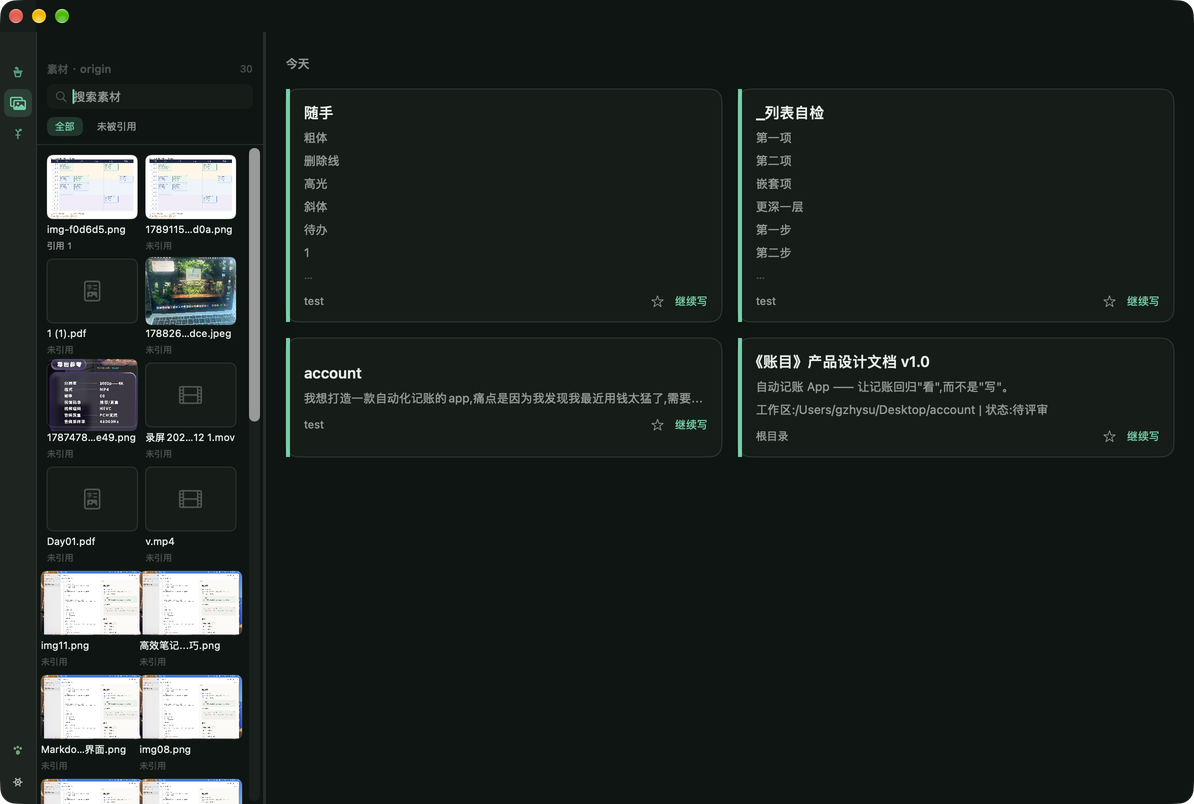The image size is (1194, 804).
Task: Open the 1789115...d0a.png thumbnail
Action: [x=190, y=187]
